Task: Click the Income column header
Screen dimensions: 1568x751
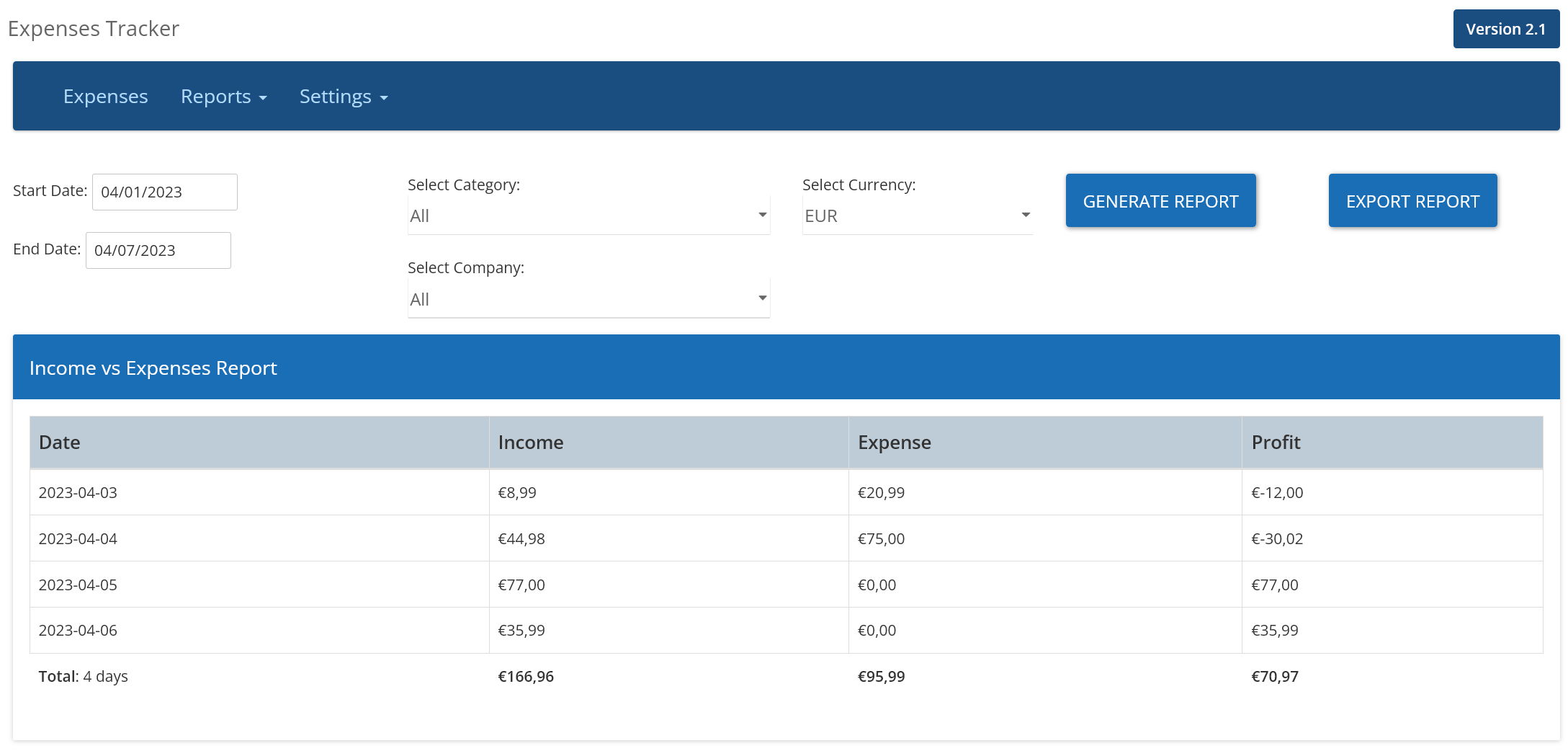Action: pyautogui.click(x=530, y=443)
